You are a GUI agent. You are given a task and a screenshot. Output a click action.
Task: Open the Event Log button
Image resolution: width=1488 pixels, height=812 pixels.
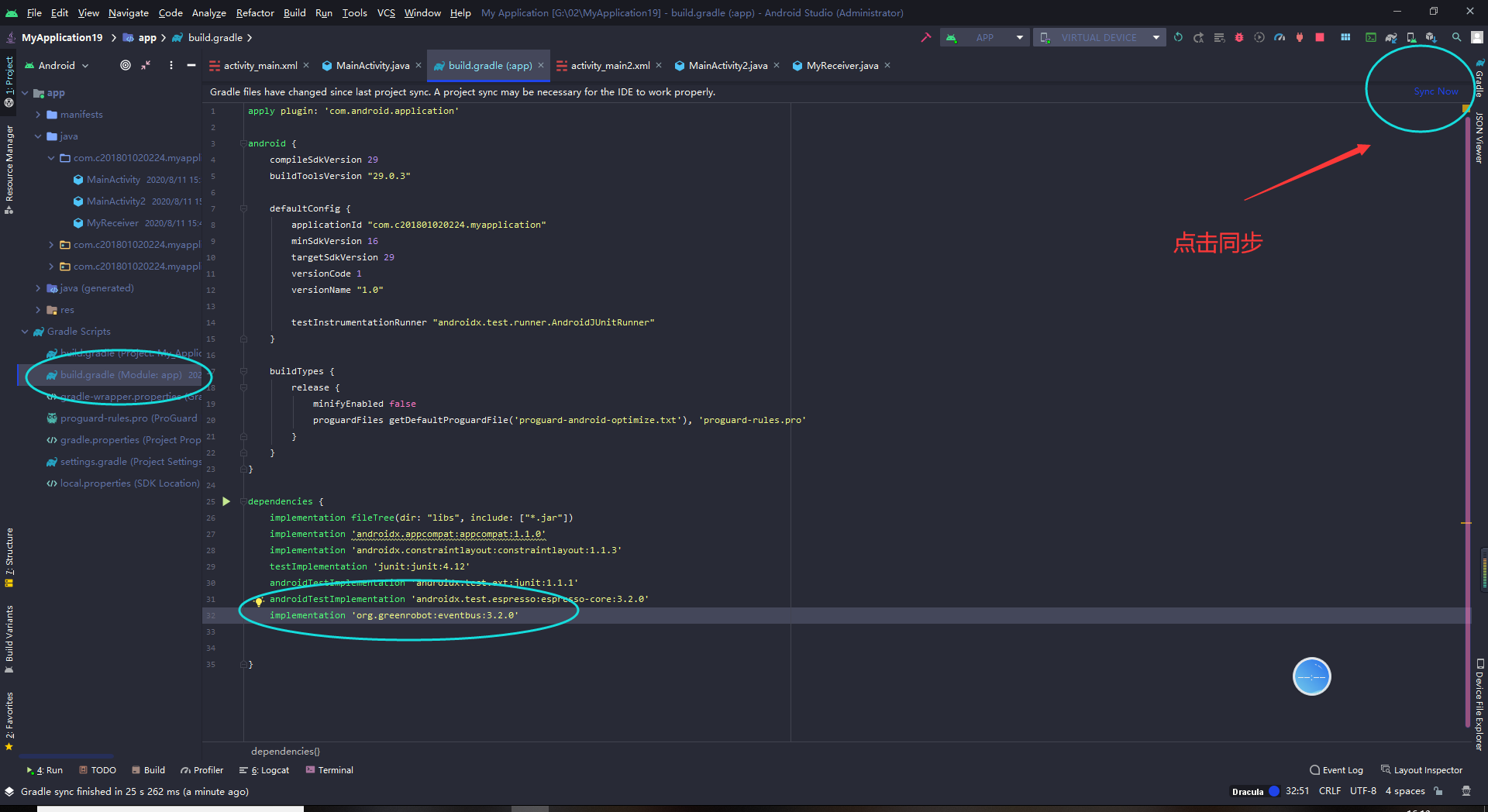coord(1336,770)
